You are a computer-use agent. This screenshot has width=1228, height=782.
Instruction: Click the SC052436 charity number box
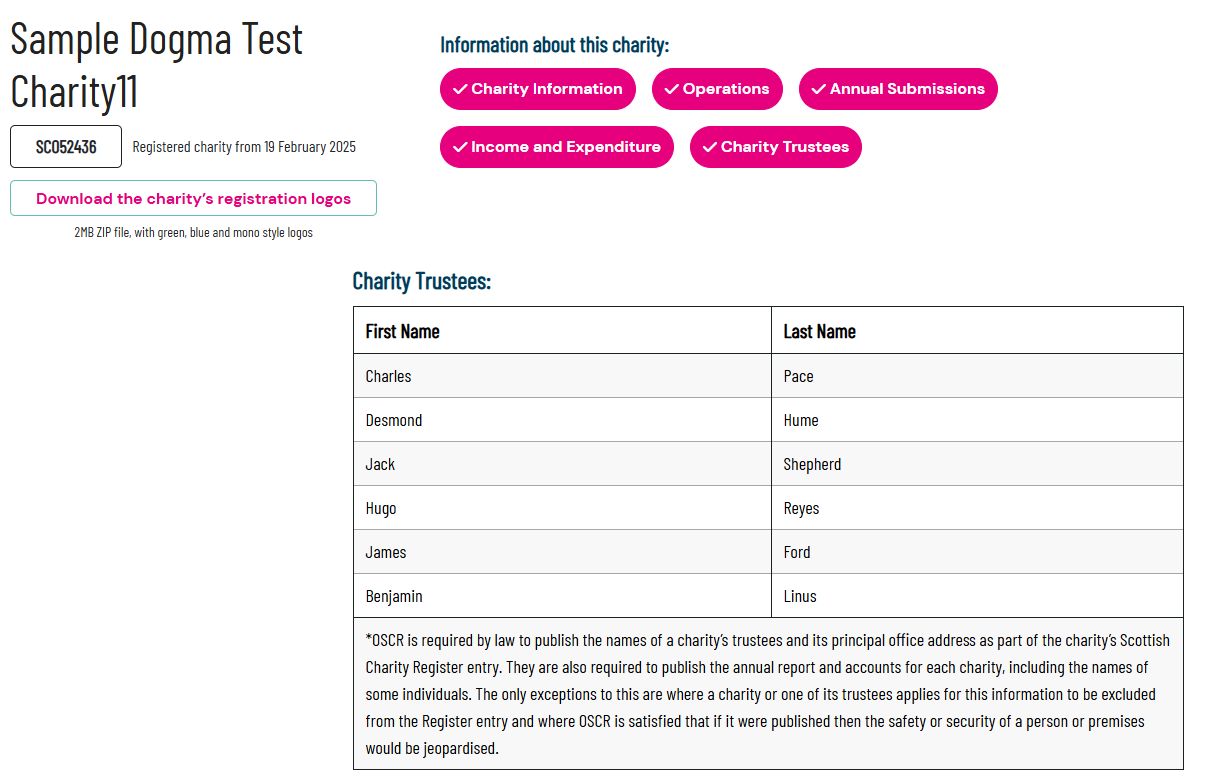[66, 147]
